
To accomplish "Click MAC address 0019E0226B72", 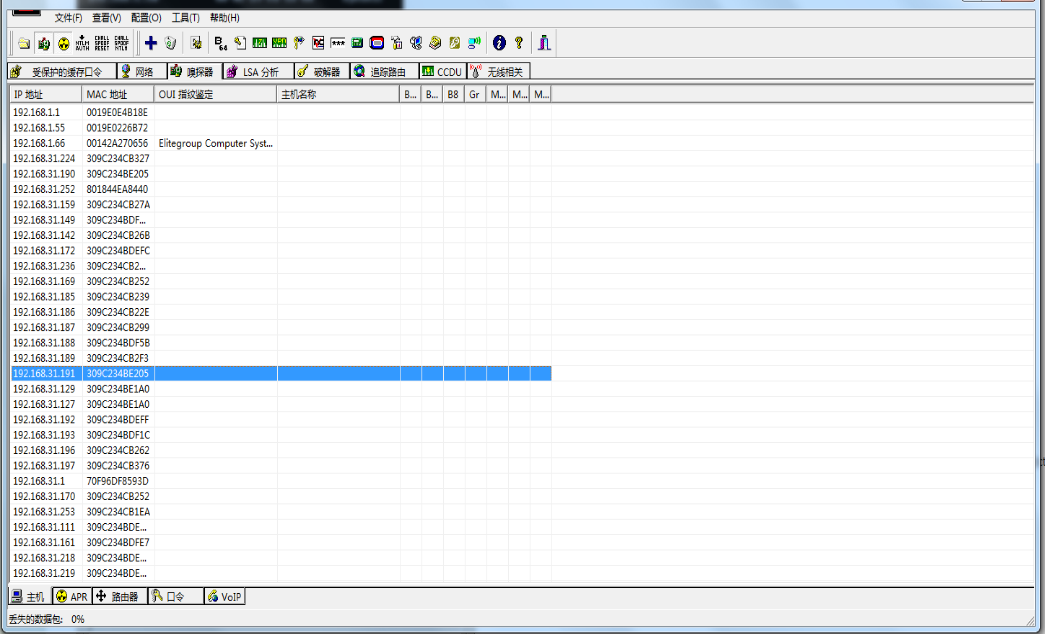I will tap(117, 128).
